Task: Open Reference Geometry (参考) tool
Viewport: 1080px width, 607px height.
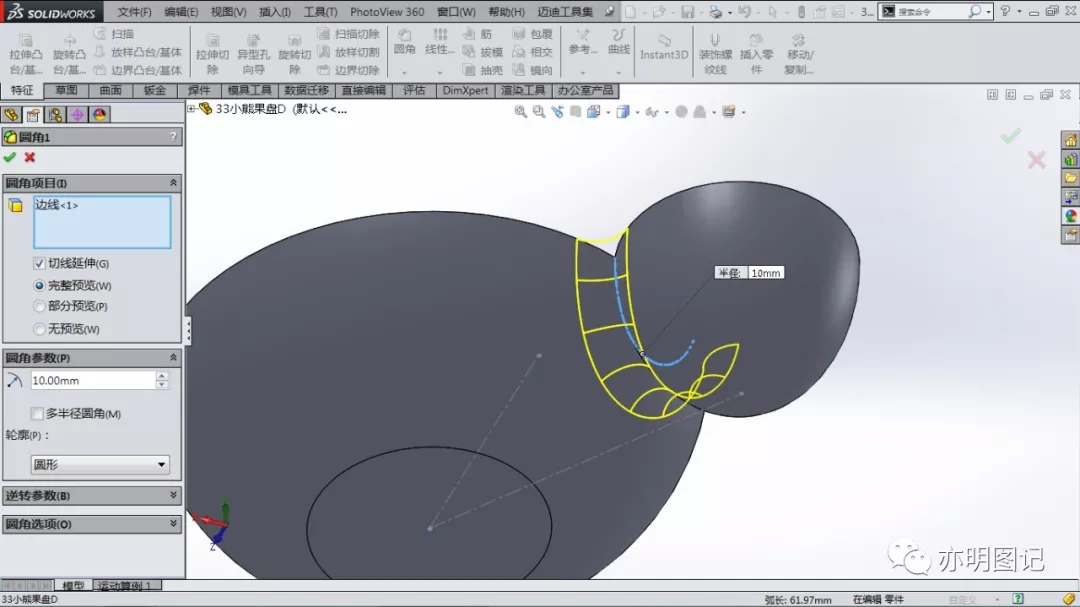Action: pyautogui.click(x=583, y=43)
